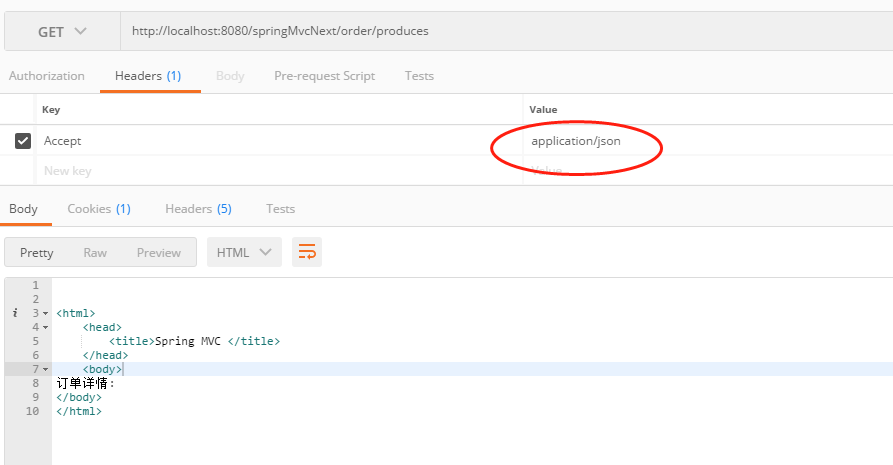Open the response Cookies (1) tab

99,209
